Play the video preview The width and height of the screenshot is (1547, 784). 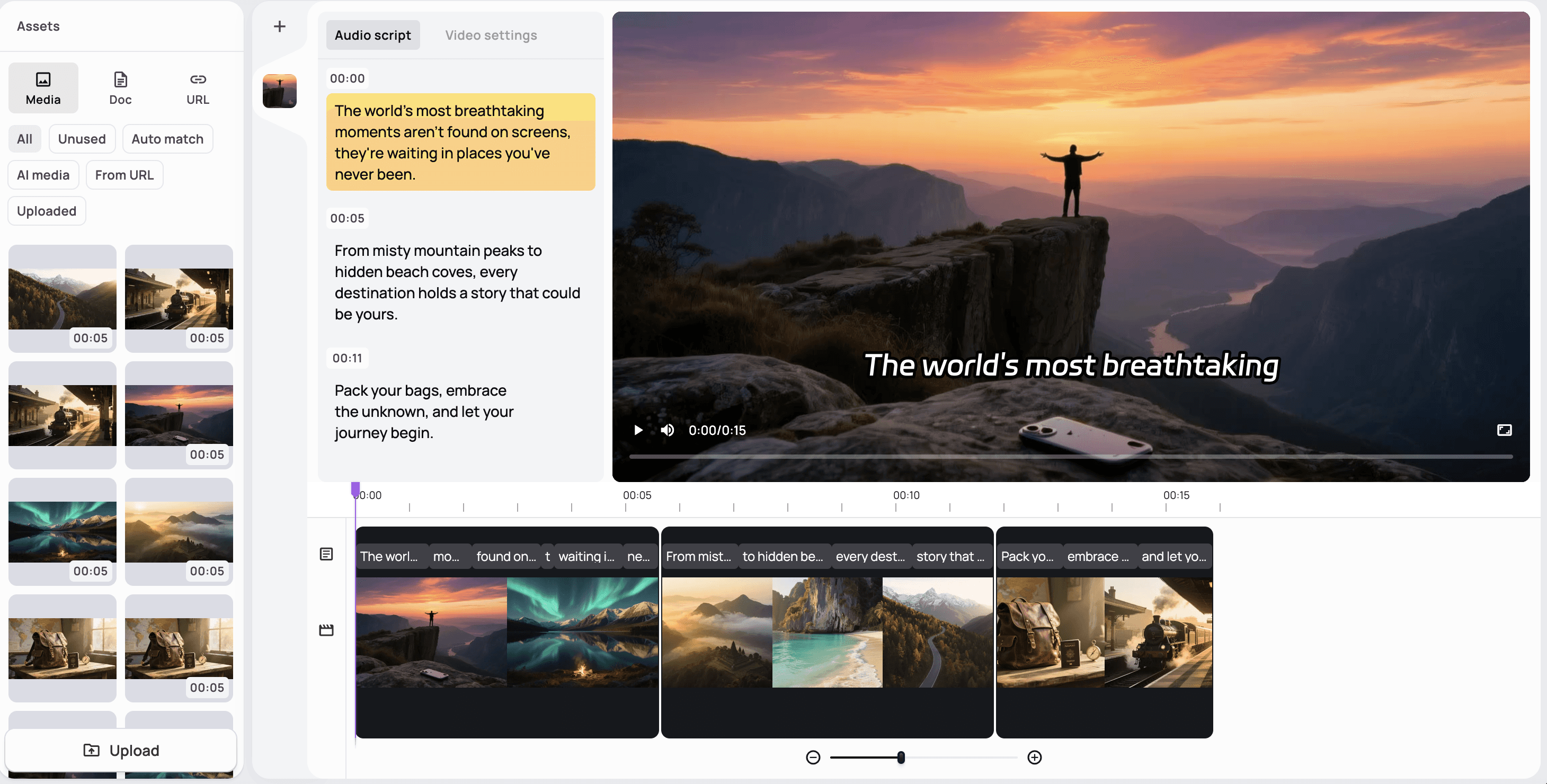(x=638, y=430)
